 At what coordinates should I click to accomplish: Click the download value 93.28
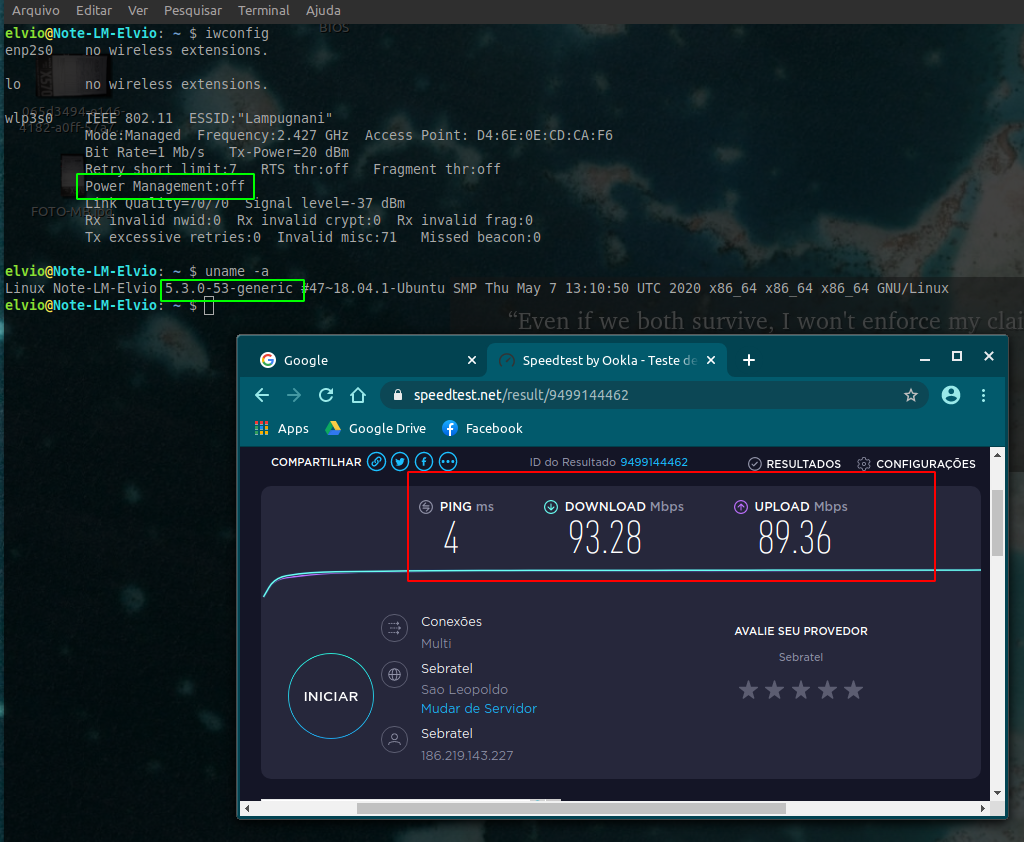tap(605, 538)
